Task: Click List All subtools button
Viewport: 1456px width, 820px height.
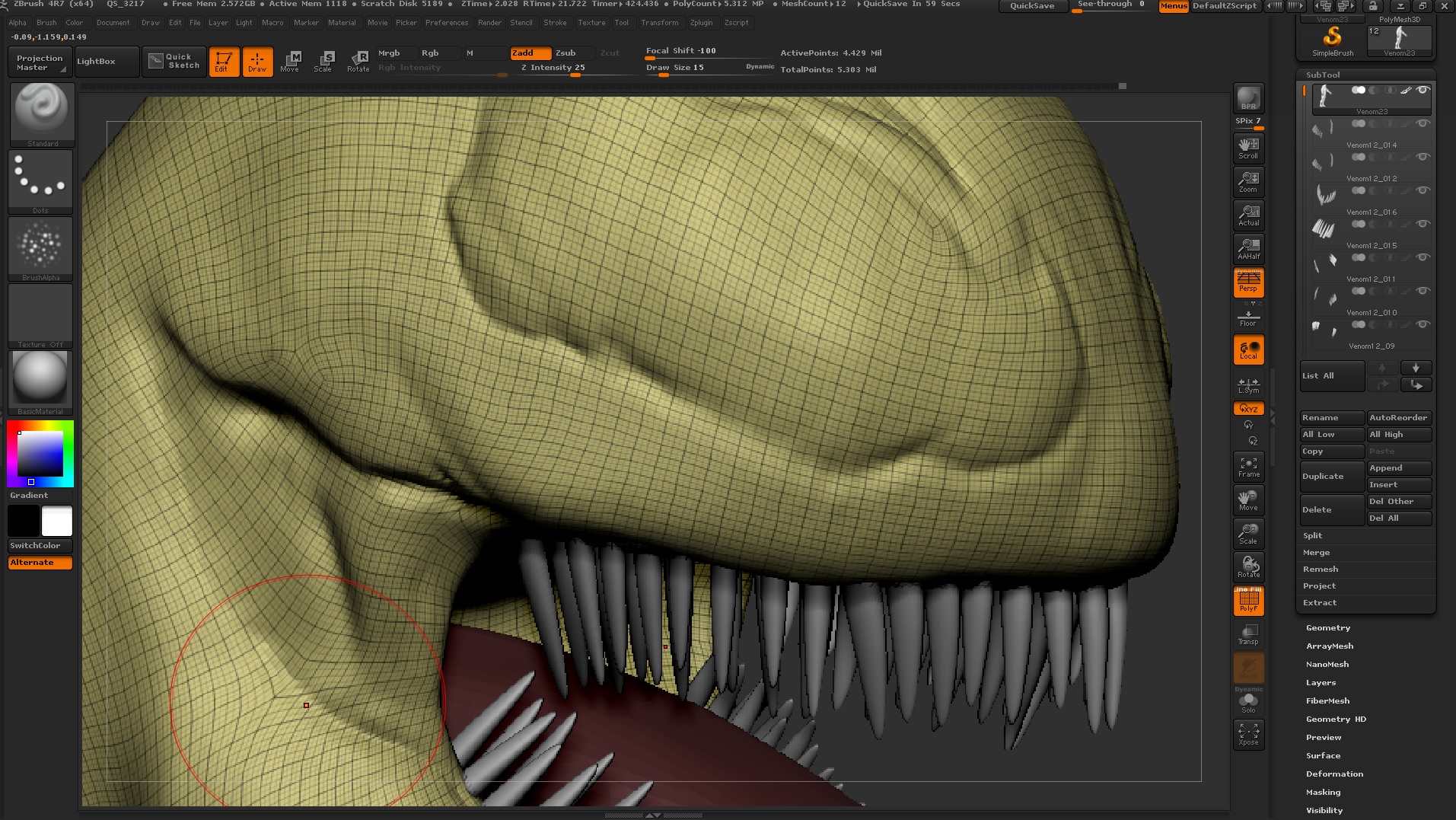Action: pos(1332,376)
